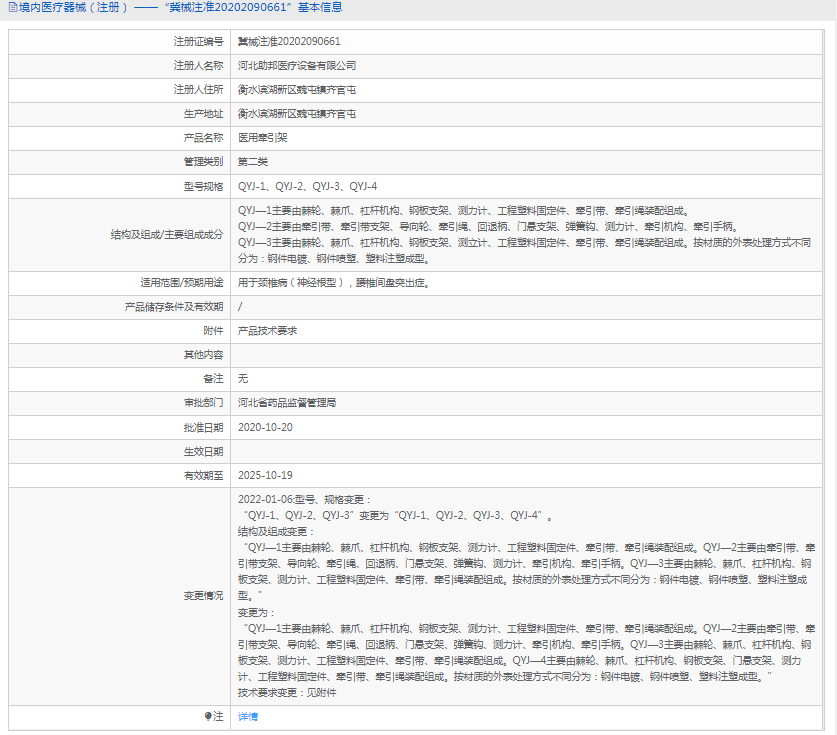Screen dimensions: 837x735
Task: Select expiry date 2025-10-19
Action: coord(265,475)
